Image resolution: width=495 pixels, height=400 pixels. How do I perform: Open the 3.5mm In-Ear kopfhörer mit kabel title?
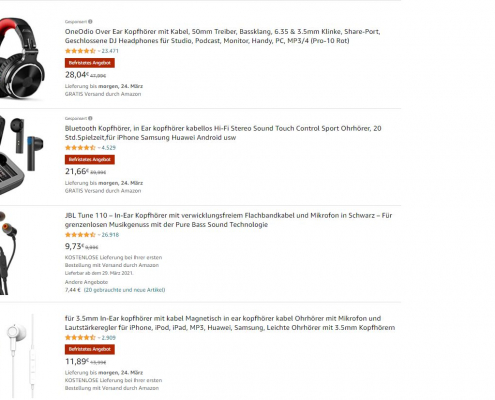(230, 323)
